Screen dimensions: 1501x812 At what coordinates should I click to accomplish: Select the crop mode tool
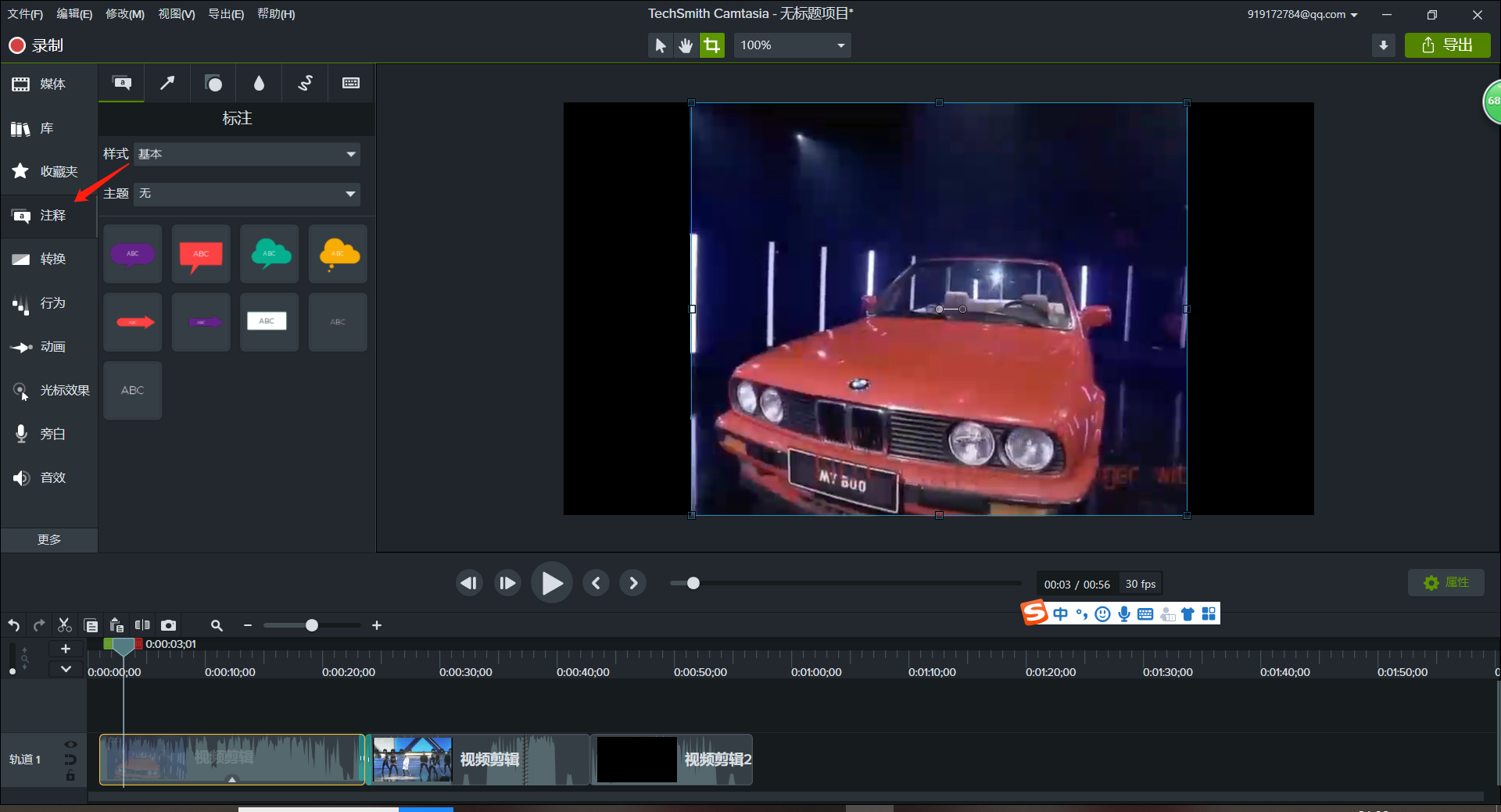pyautogui.click(x=711, y=45)
